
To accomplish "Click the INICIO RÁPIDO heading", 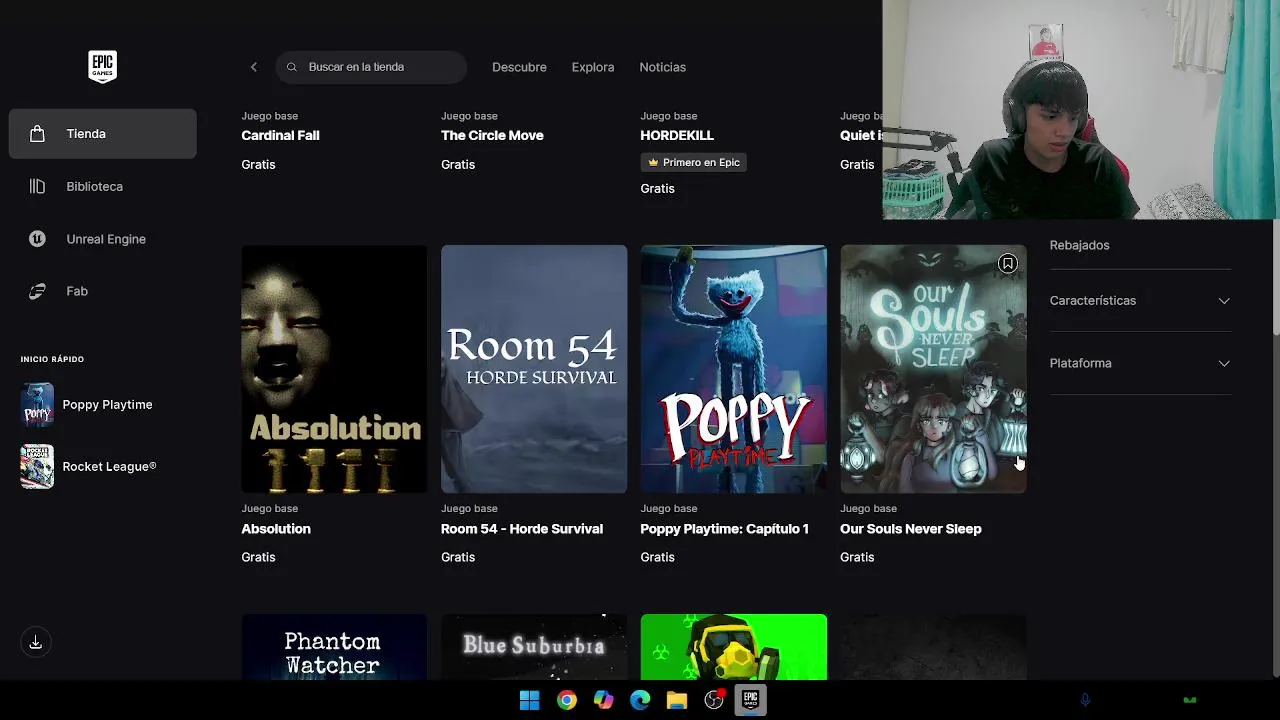I will pos(52,359).
